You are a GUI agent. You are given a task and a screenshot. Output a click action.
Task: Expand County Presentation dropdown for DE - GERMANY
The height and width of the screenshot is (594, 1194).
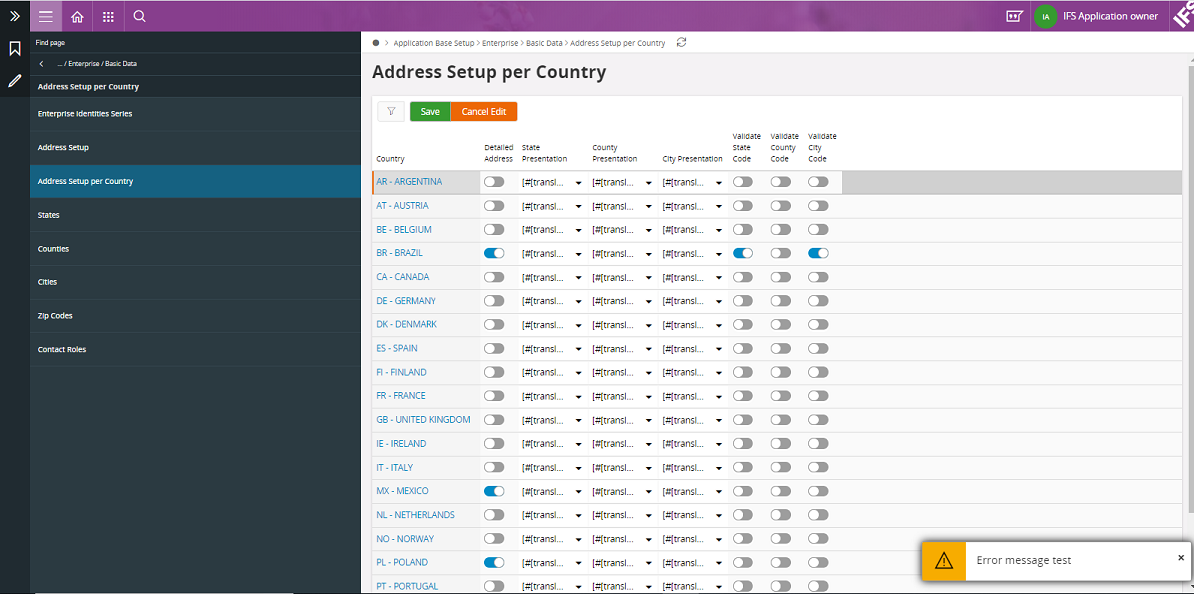tap(647, 300)
